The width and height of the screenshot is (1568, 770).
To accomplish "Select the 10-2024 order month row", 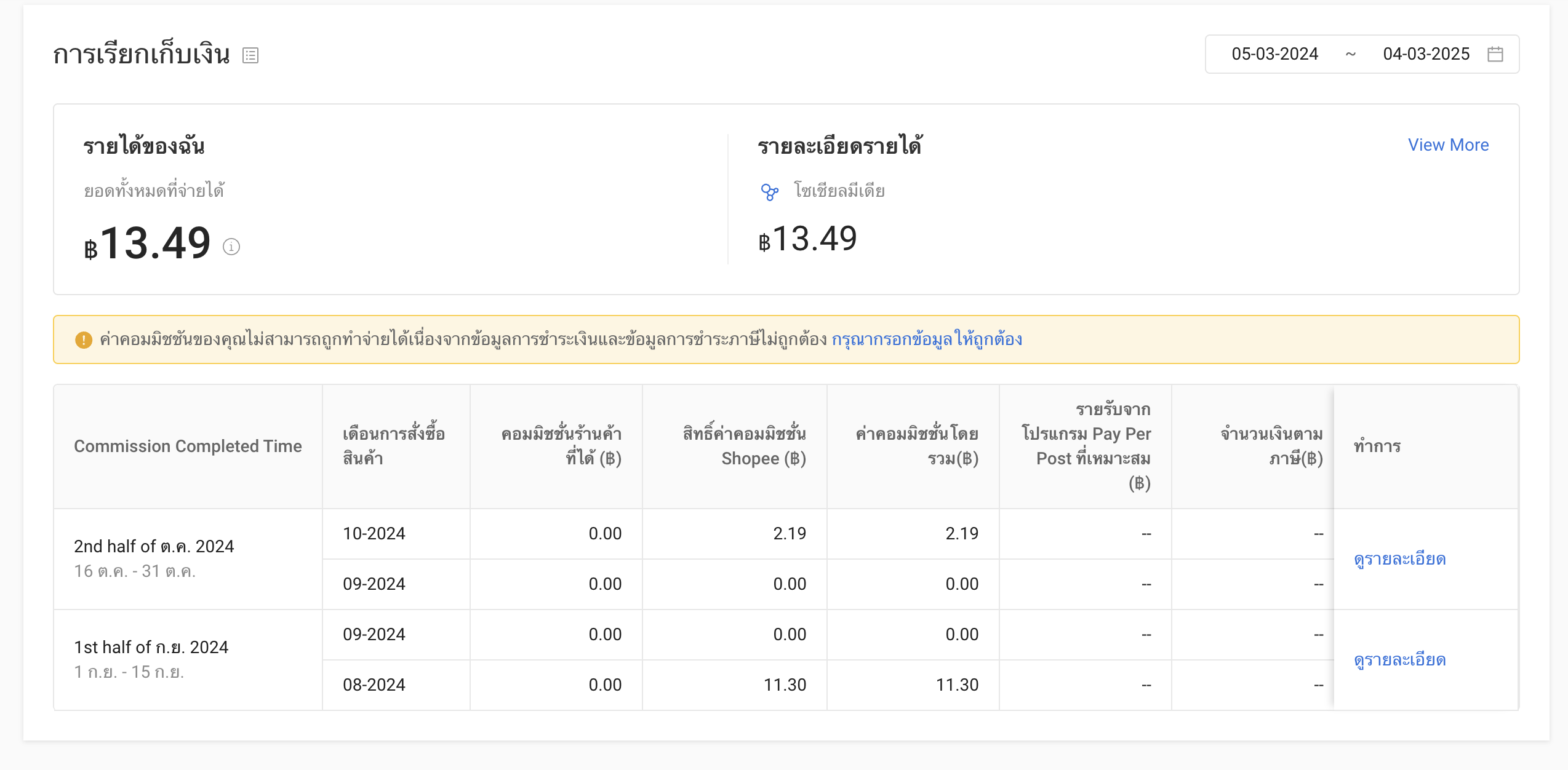I will point(374,534).
